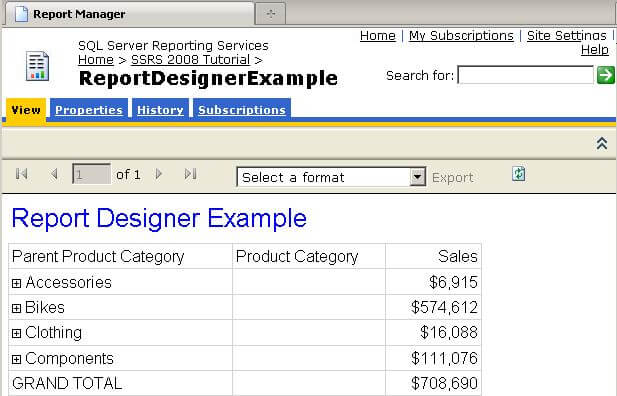617x396 pixels.
Task: Open the History tab
Action: tap(160, 110)
